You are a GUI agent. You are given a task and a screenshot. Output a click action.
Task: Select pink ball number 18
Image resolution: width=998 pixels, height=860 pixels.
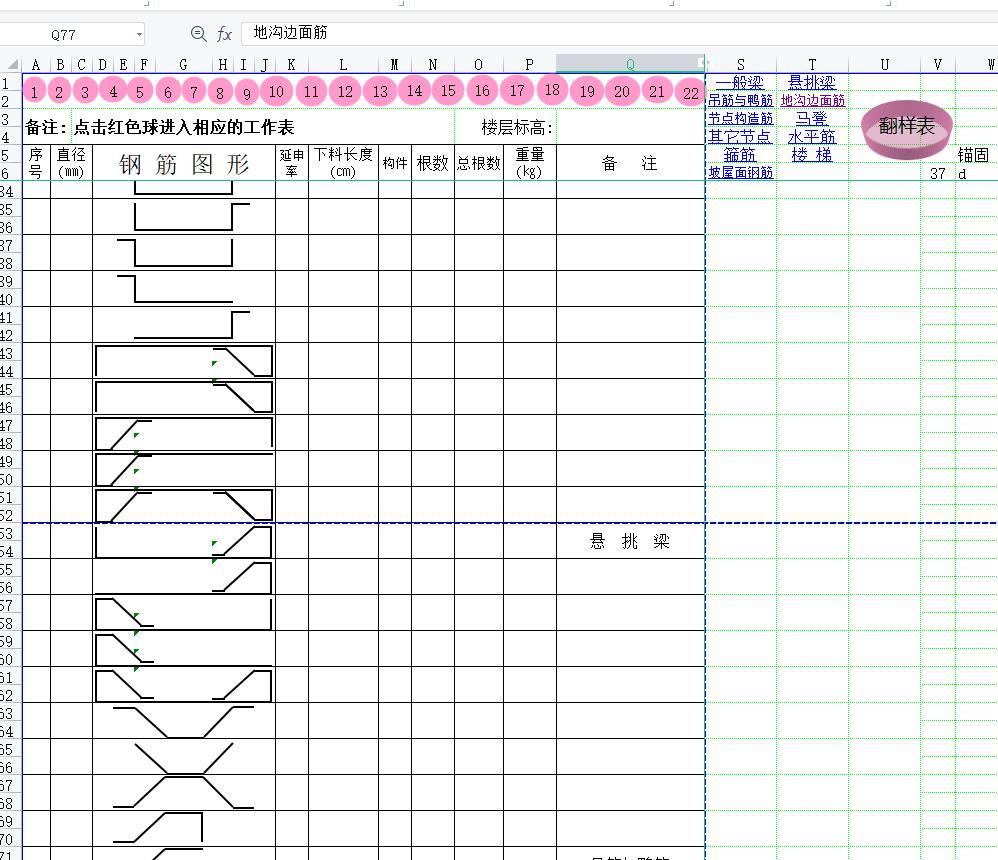552,89
